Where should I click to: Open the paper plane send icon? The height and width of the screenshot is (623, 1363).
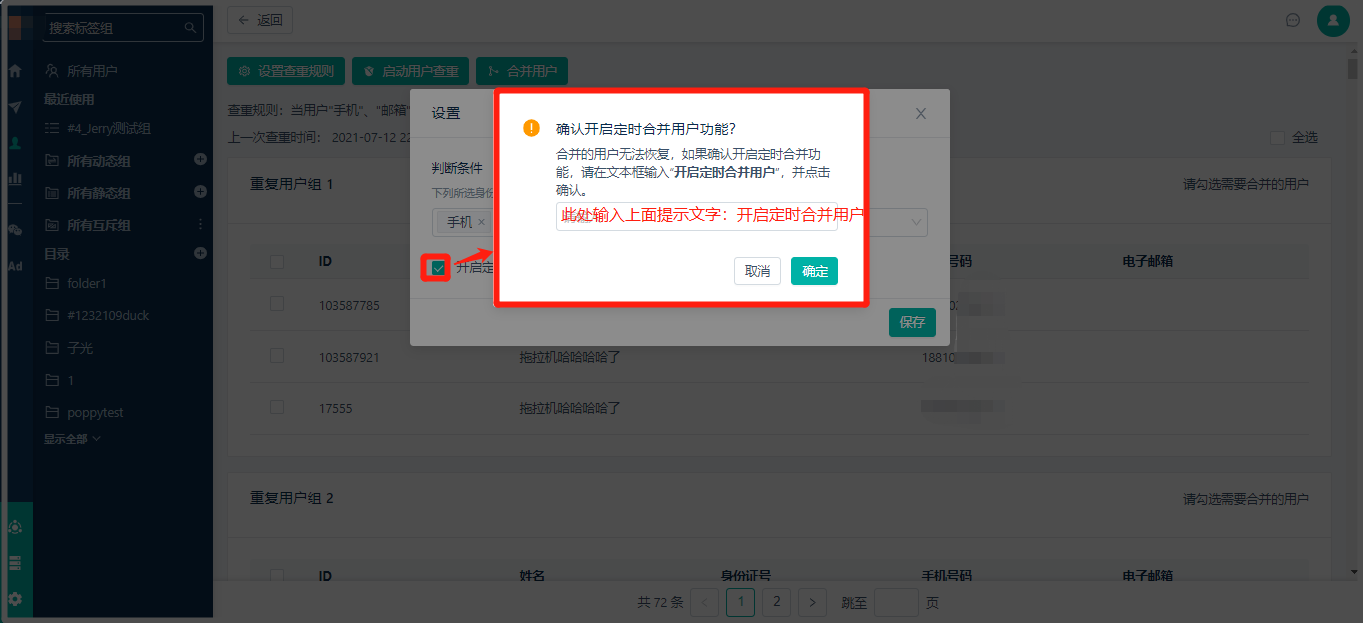(15, 107)
